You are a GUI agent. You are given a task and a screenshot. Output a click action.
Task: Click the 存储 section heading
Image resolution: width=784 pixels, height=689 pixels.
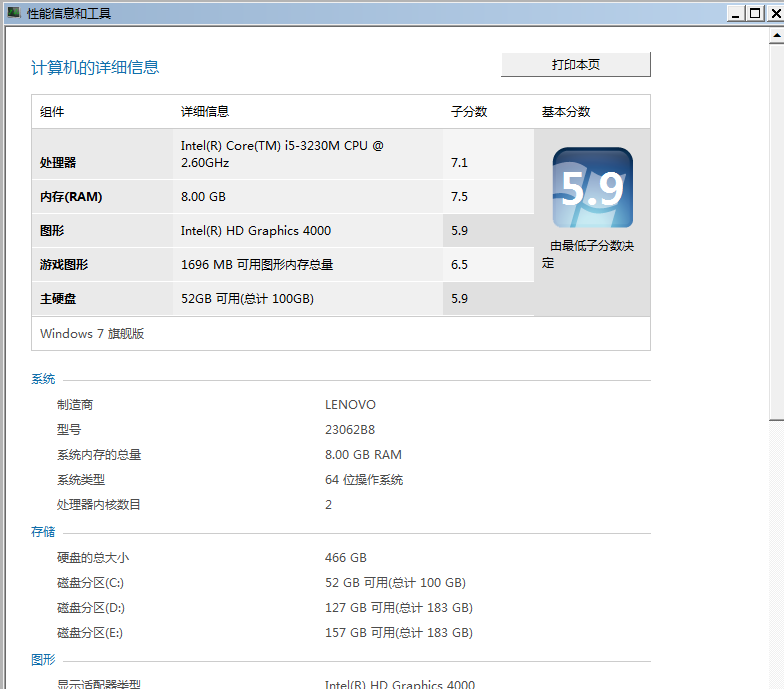(x=43, y=532)
